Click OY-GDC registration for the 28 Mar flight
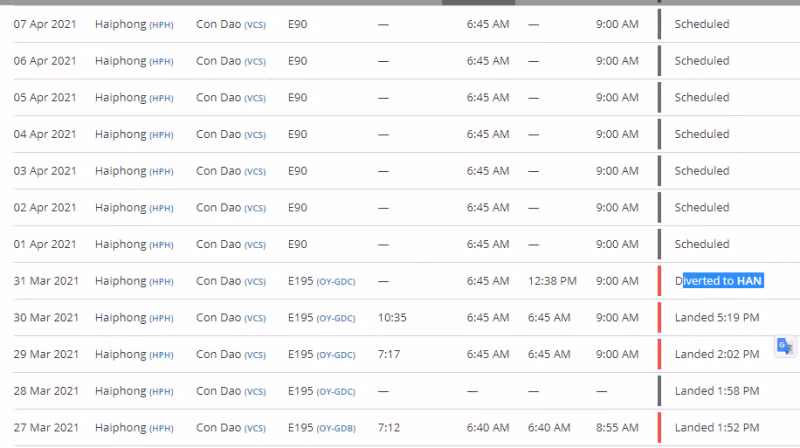Image resolution: width=800 pixels, height=448 pixels. pos(336,391)
